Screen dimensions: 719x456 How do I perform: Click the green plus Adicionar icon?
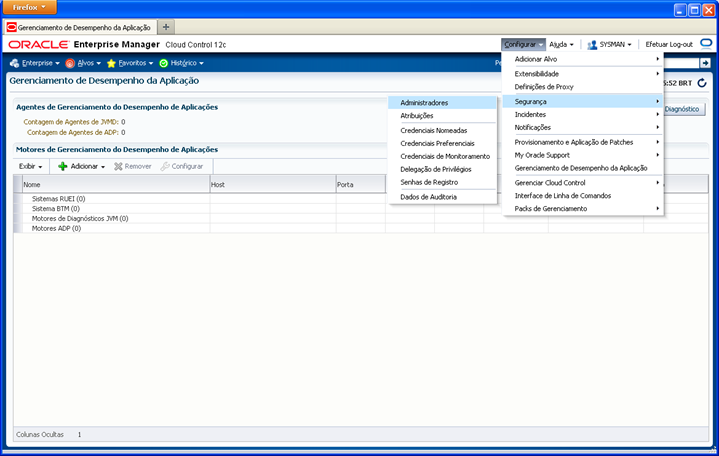[63, 166]
